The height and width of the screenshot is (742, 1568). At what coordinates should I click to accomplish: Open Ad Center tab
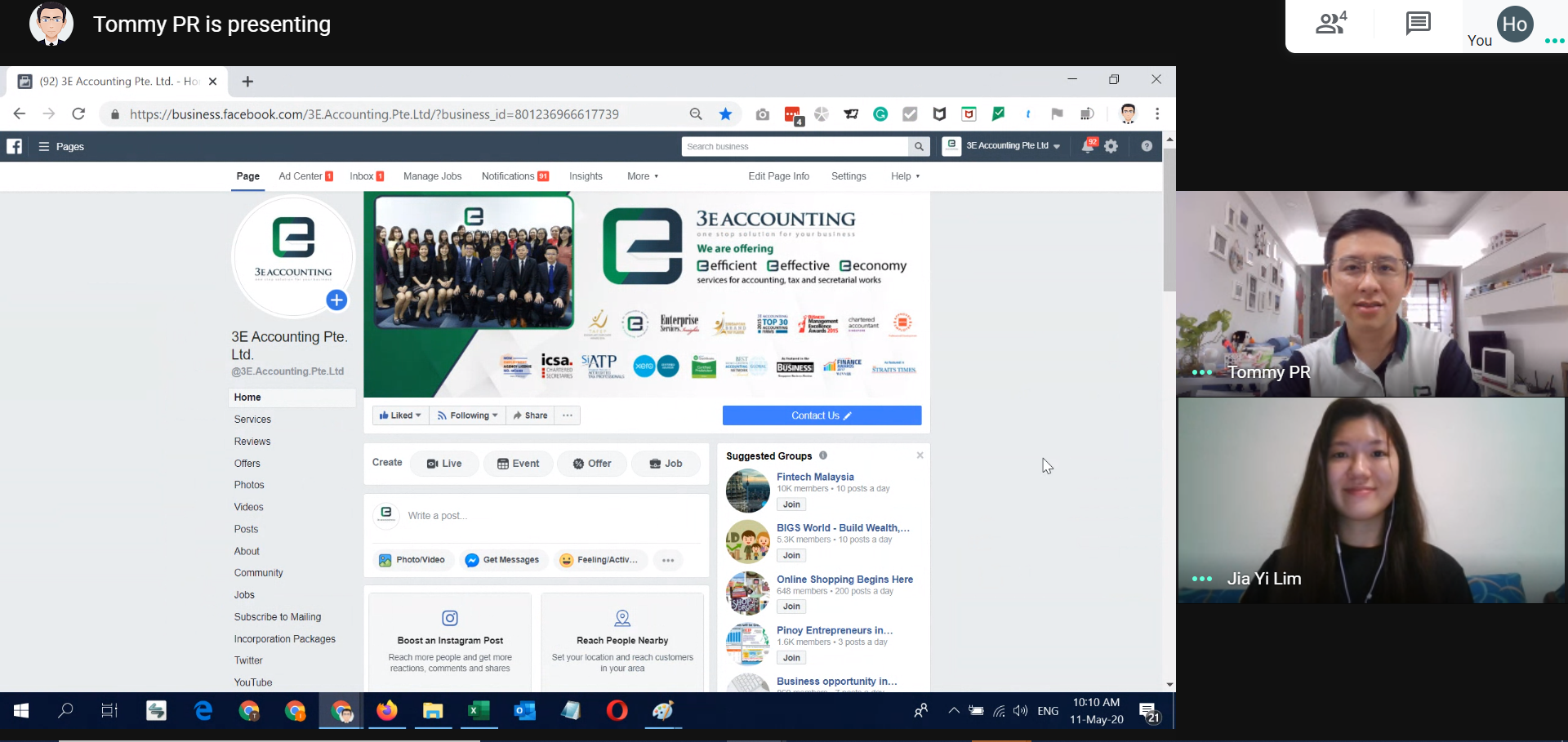[x=305, y=176]
